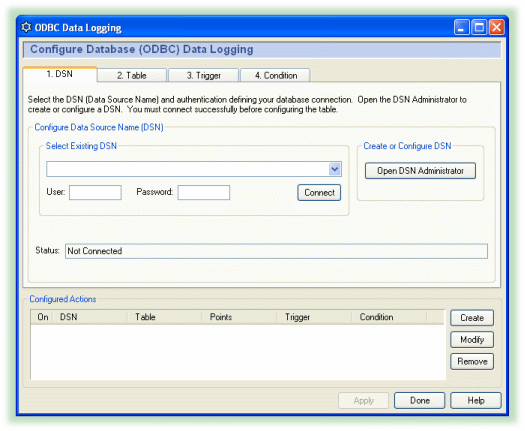Viewport: 525px width, 431px height.
Task: Click the gear icon in title bar
Action: coord(26,27)
